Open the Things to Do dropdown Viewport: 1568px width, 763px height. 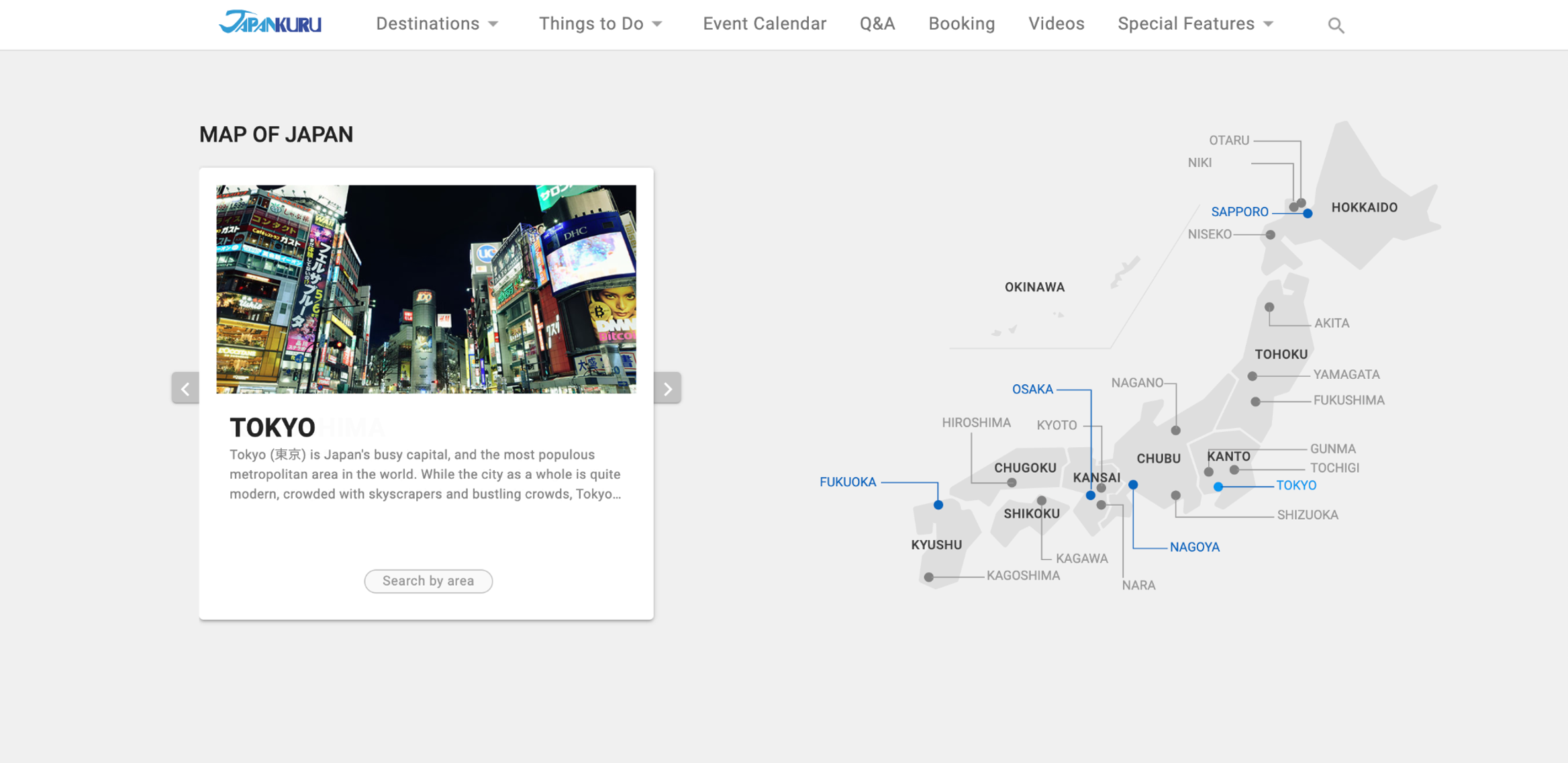click(x=600, y=24)
